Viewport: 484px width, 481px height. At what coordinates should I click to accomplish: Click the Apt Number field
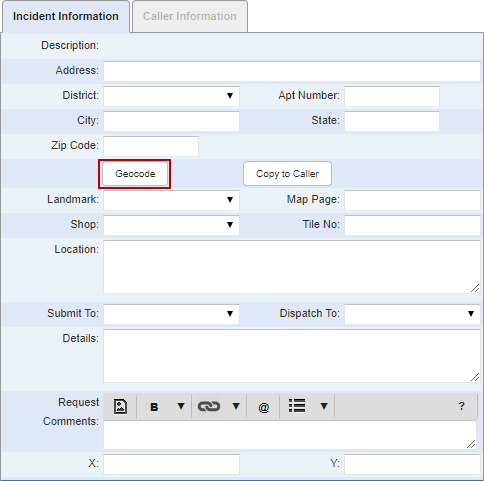[392, 96]
